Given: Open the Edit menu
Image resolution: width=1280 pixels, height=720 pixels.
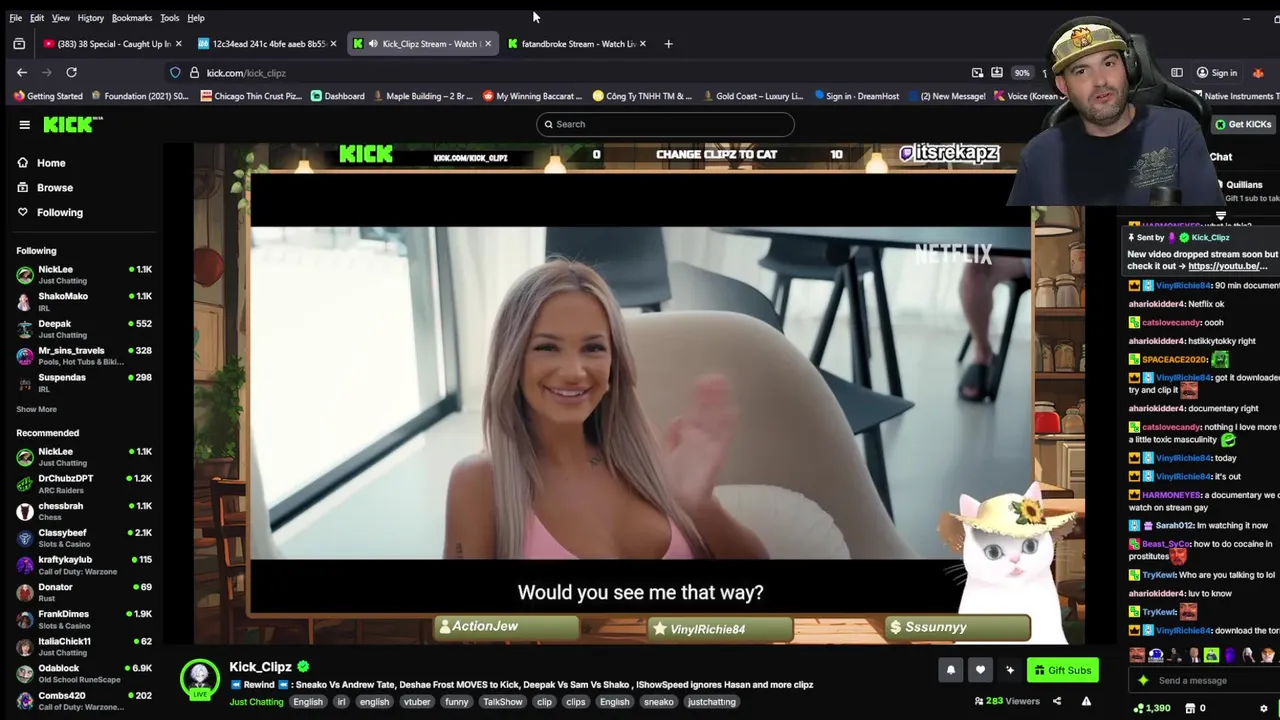Looking at the screenshot, I should (x=37, y=18).
